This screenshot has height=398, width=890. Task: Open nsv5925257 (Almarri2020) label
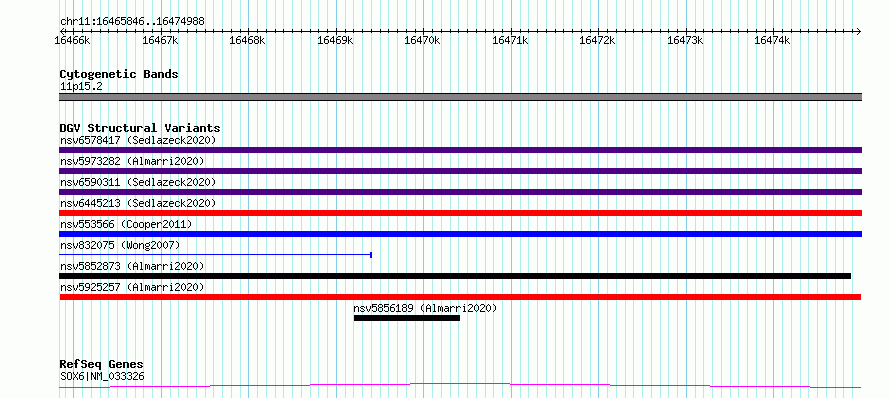(x=132, y=287)
